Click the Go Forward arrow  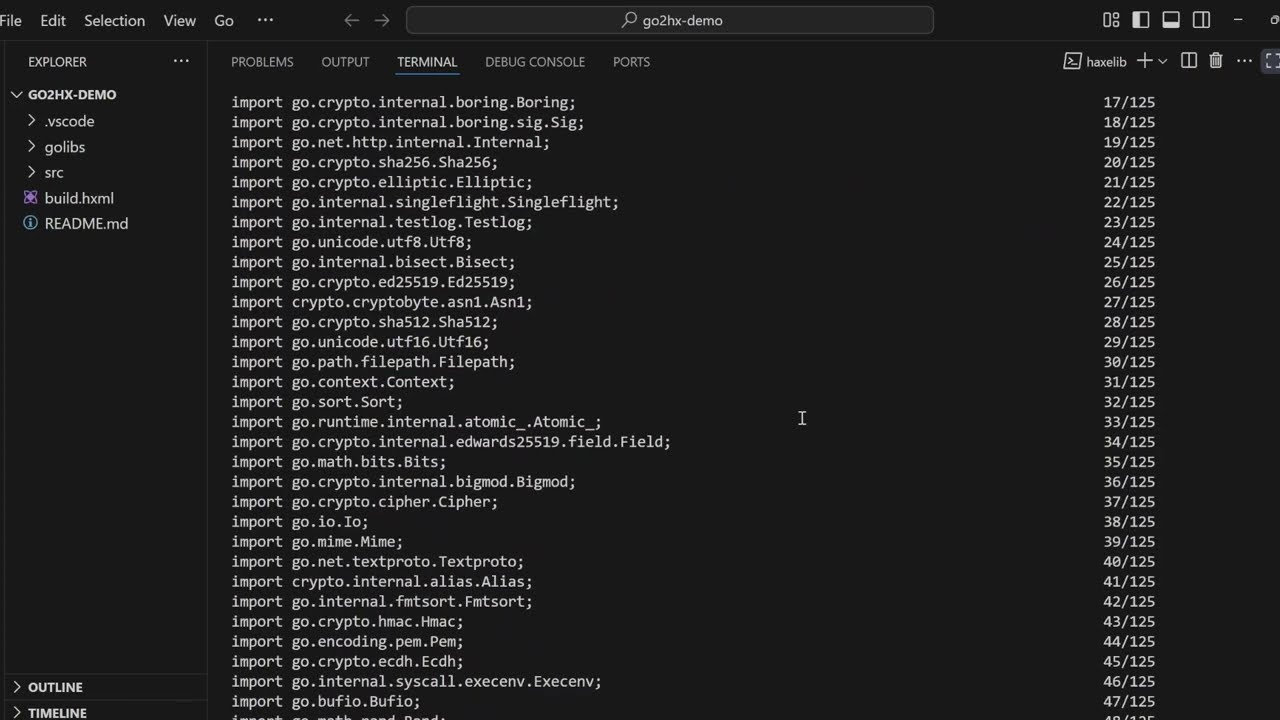click(x=382, y=20)
